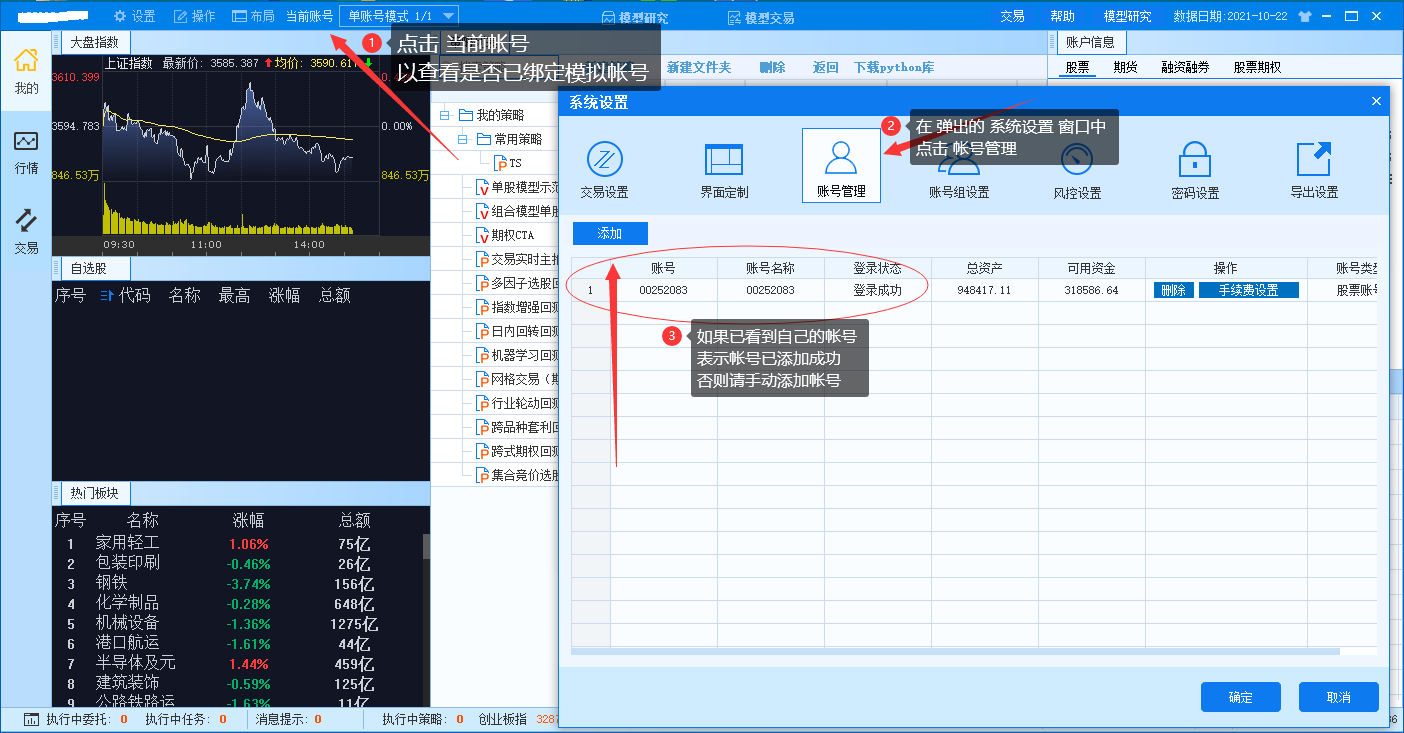Image resolution: width=1404 pixels, height=733 pixels.
Task: Collapse the 常用策略 tree folder
Action: 463,139
